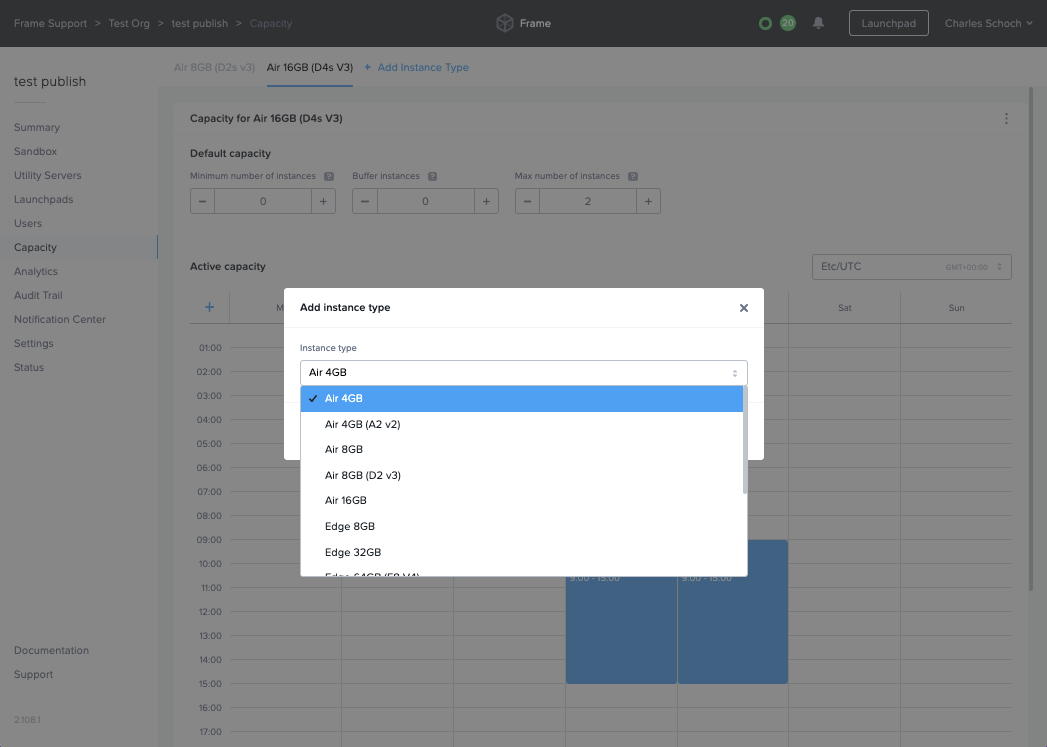Decrease Buffer instances with the minus stepper
The image size is (1047, 747).
[x=364, y=200]
